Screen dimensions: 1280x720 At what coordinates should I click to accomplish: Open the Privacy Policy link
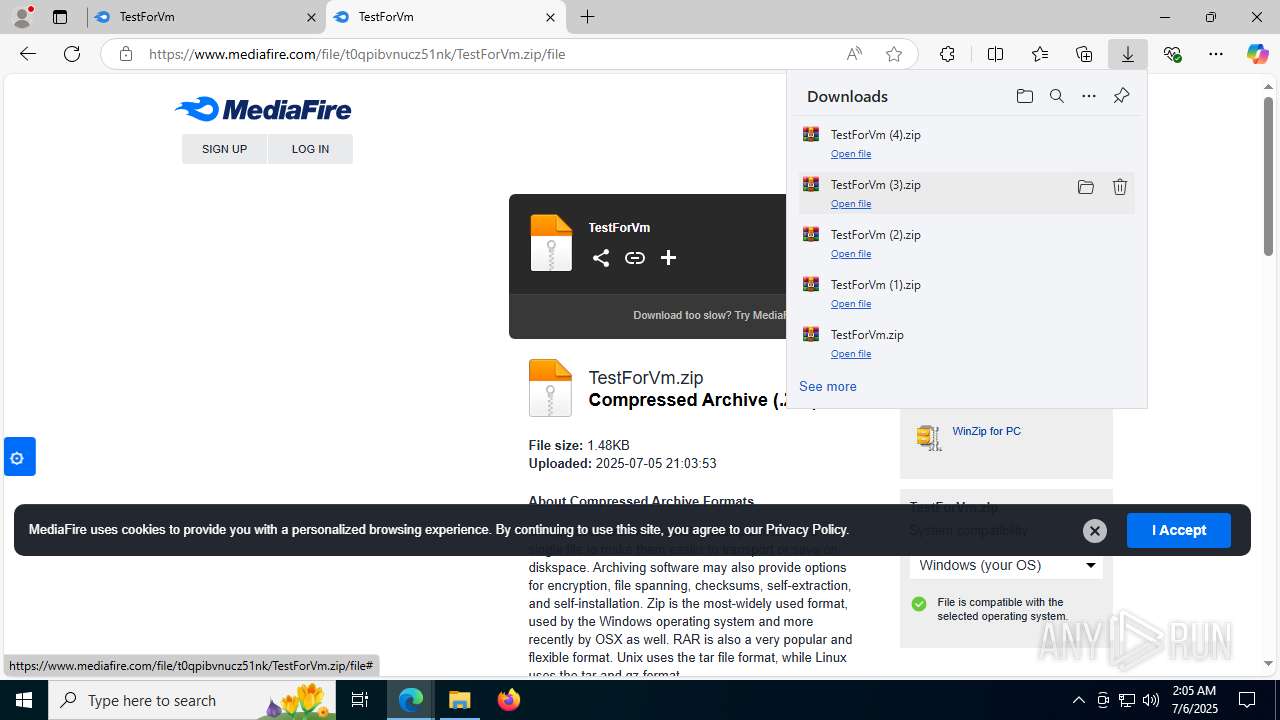coord(806,530)
